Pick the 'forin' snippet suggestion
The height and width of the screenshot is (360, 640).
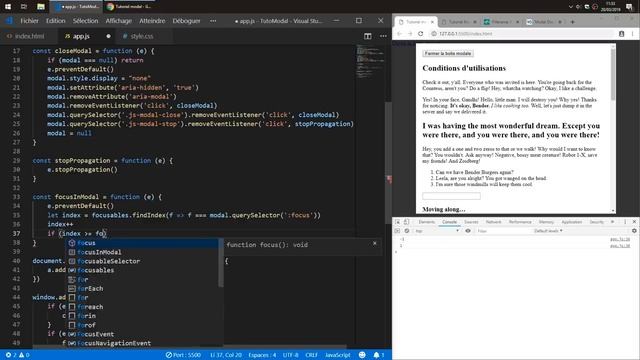coord(142,316)
